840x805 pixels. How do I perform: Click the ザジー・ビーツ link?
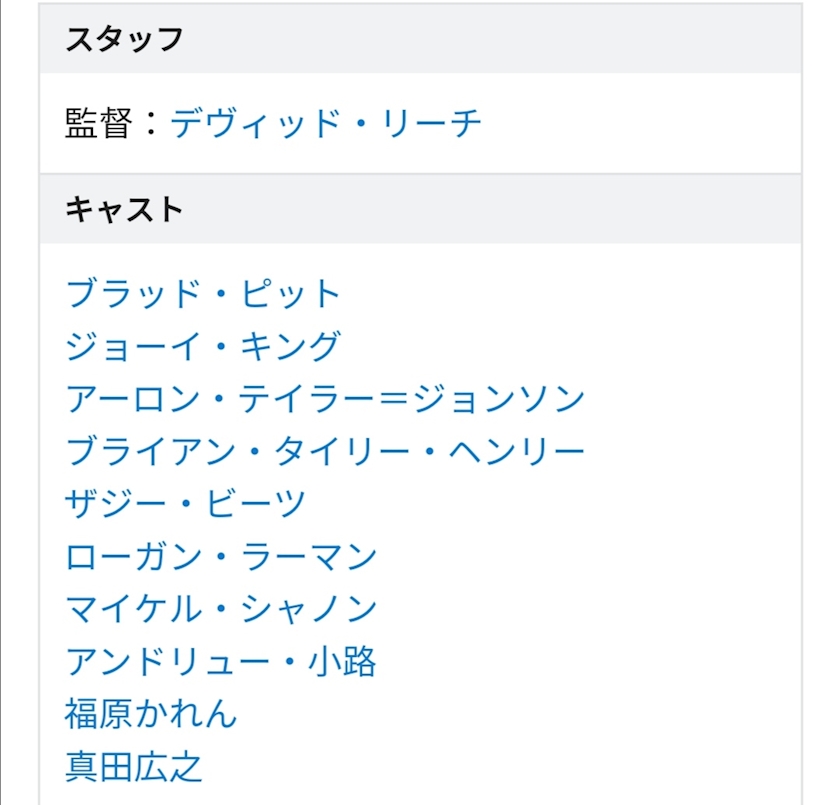pyautogui.click(x=185, y=504)
